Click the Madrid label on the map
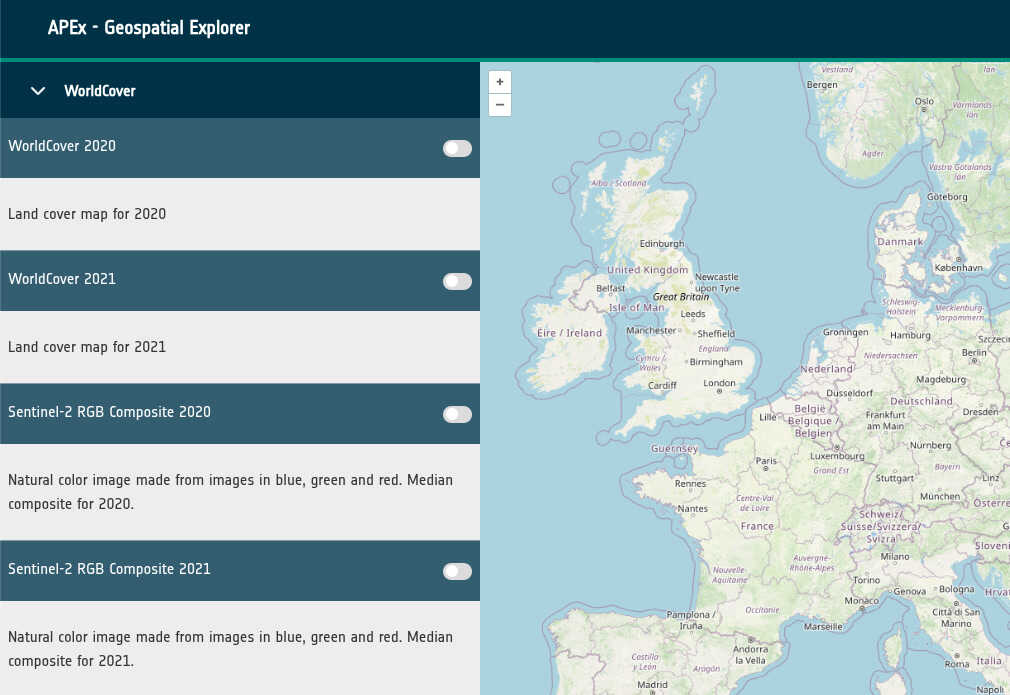 point(652,686)
